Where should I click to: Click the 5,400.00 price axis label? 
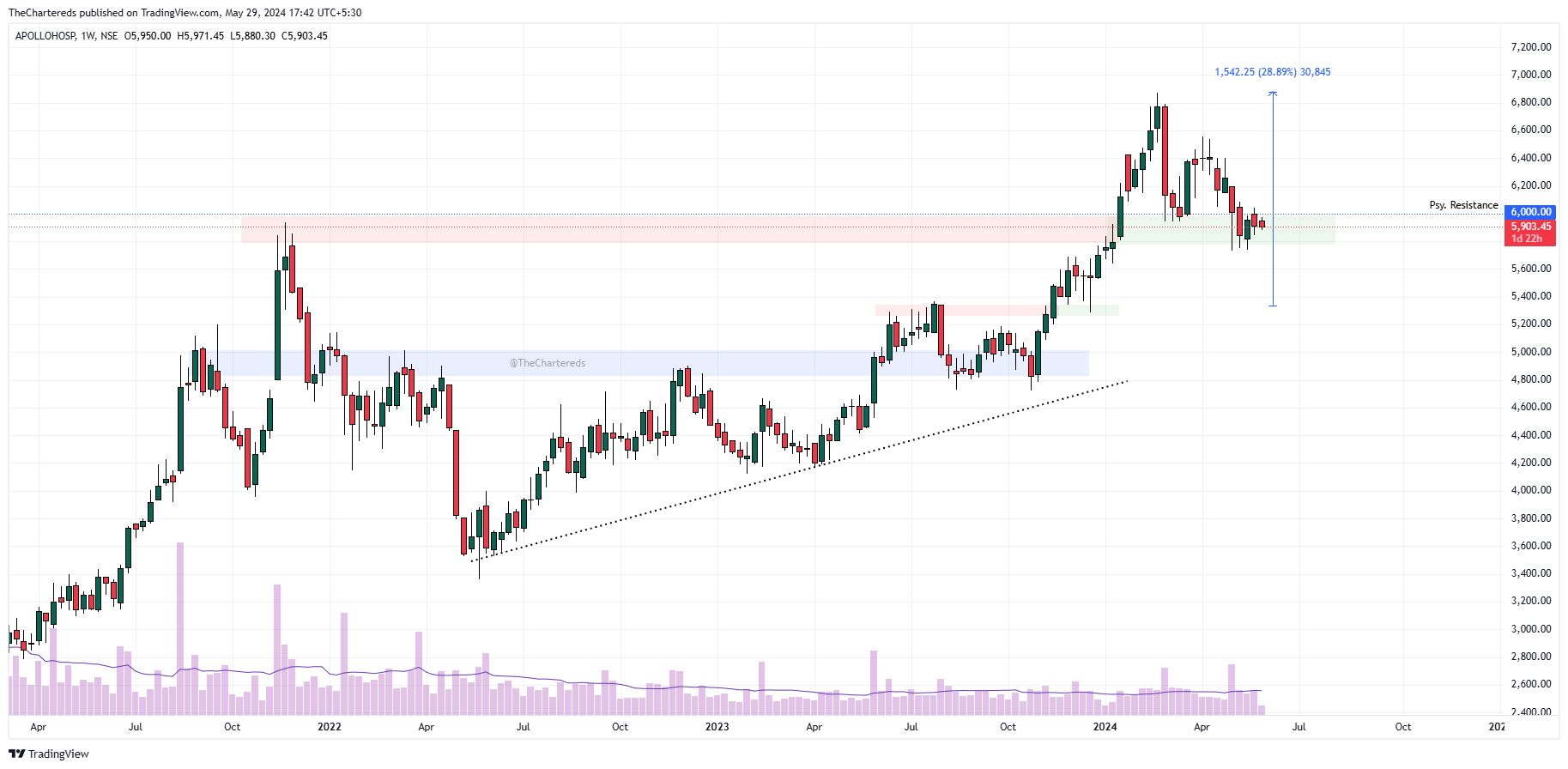point(1531,296)
